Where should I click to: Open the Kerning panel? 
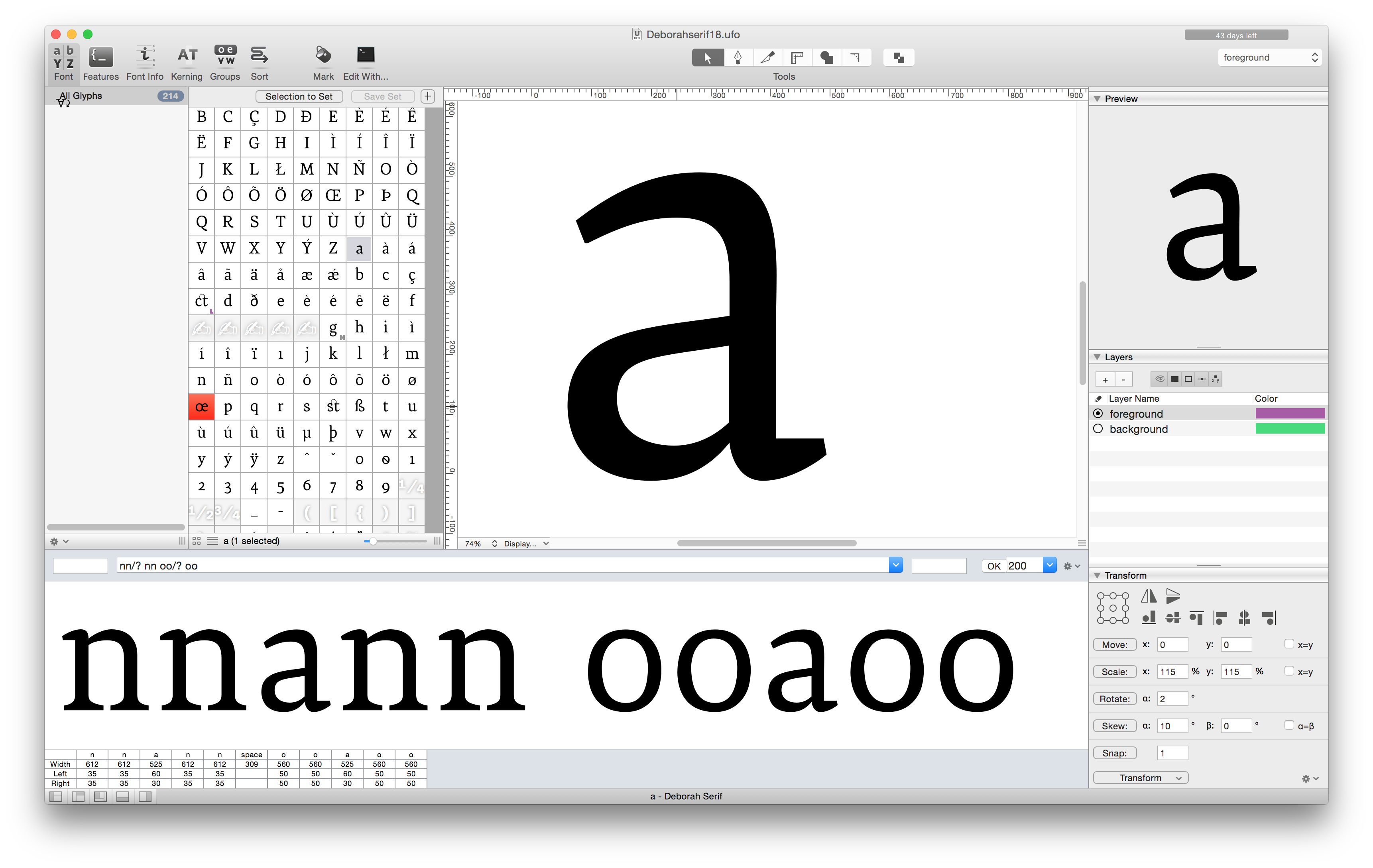click(x=187, y=63)
